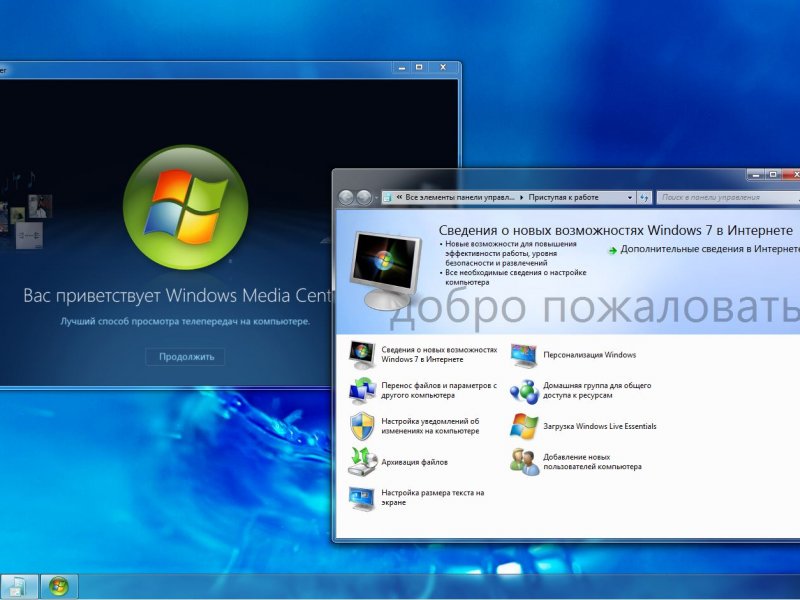Click the refresh button beside the address bar
Screen dimensions: 800x600
click(644, 197)
